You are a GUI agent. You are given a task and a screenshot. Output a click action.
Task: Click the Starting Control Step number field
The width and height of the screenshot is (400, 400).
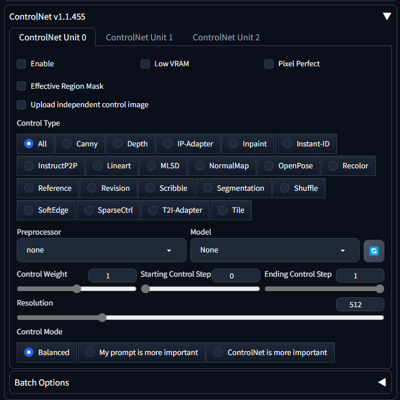(x=236, y=276)
